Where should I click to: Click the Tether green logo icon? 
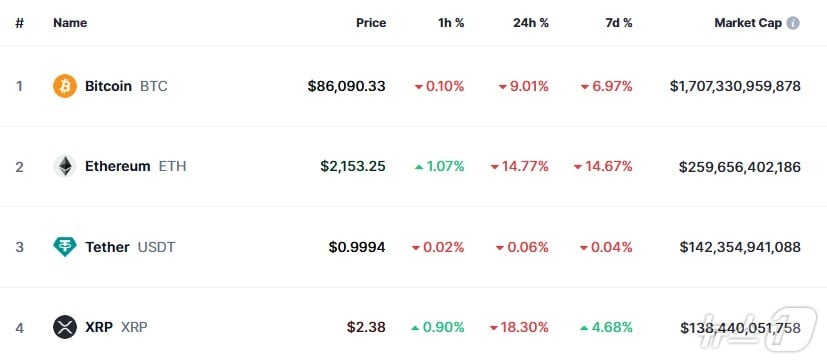click(x=65, y=247)
